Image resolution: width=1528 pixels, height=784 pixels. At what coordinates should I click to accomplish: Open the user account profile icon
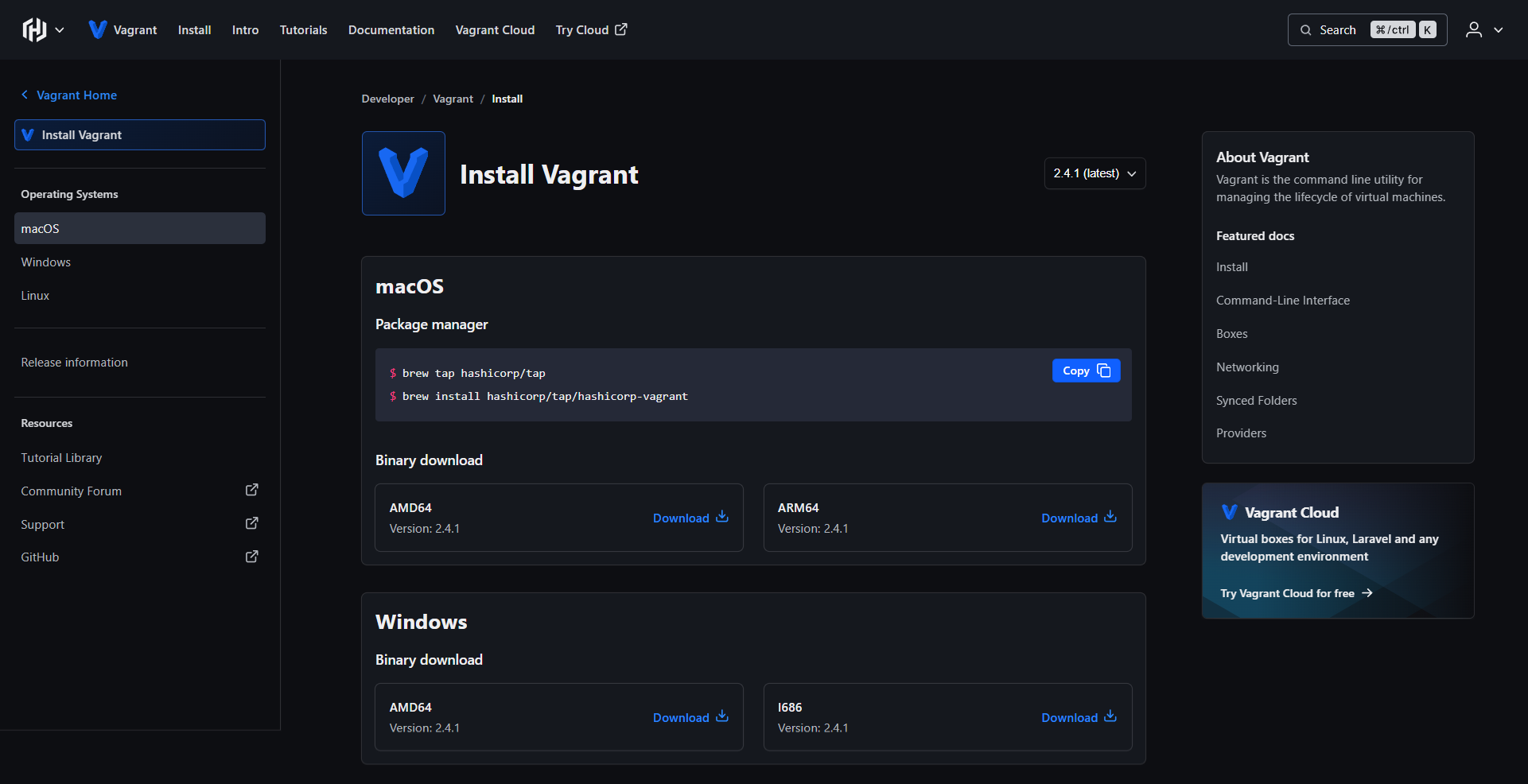coord(1473,29)
